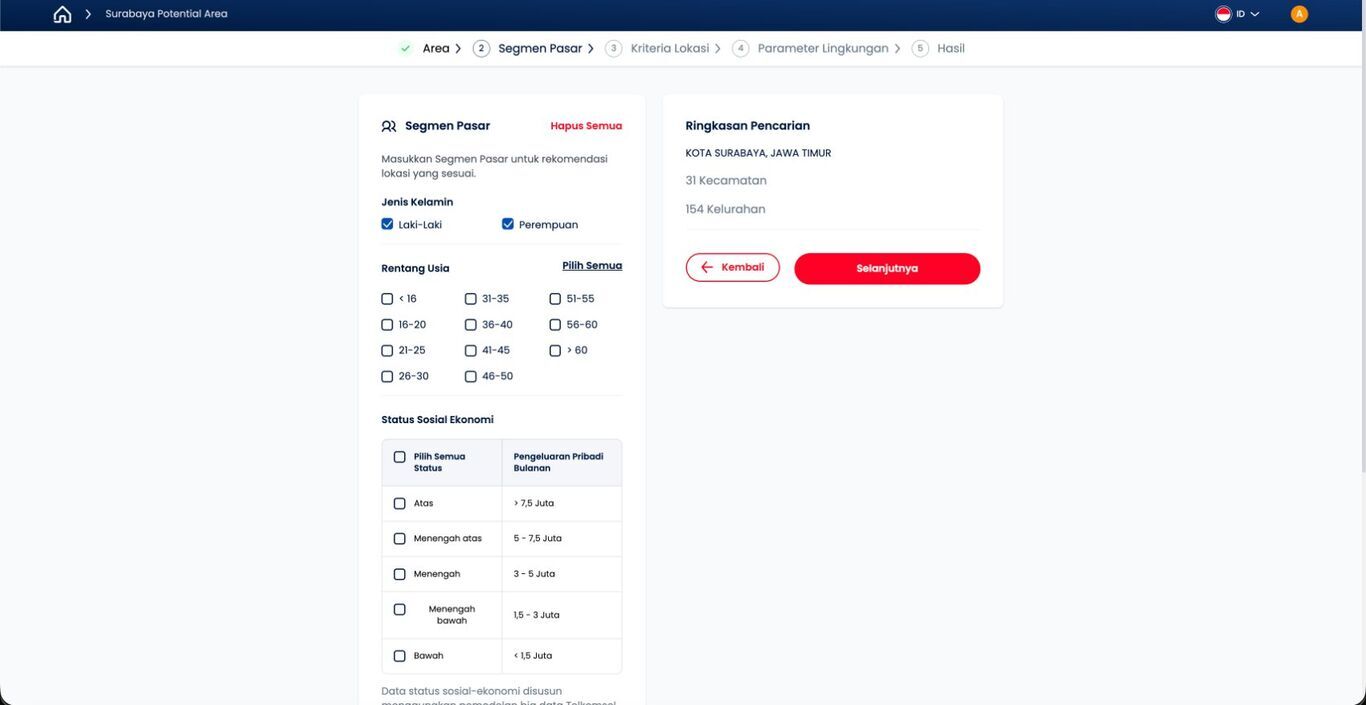Viewport: 1366px width, 705px height.
Task: Enable the 26-30 age checkbox
Action: [x=387, y=377]
